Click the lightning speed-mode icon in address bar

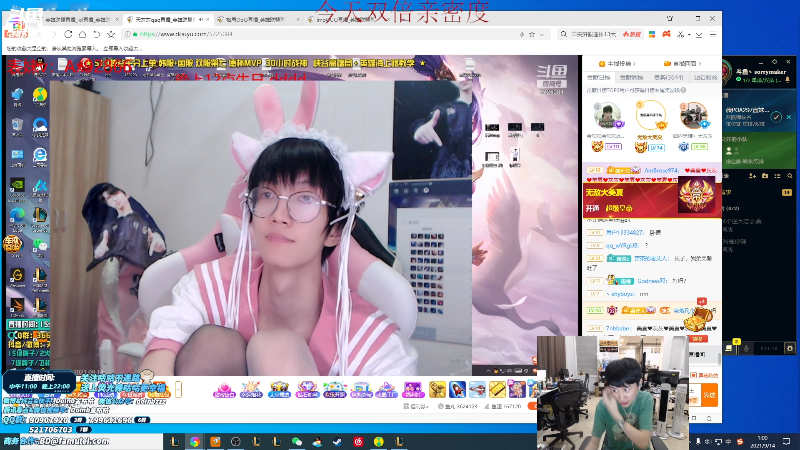coord(521,34)
